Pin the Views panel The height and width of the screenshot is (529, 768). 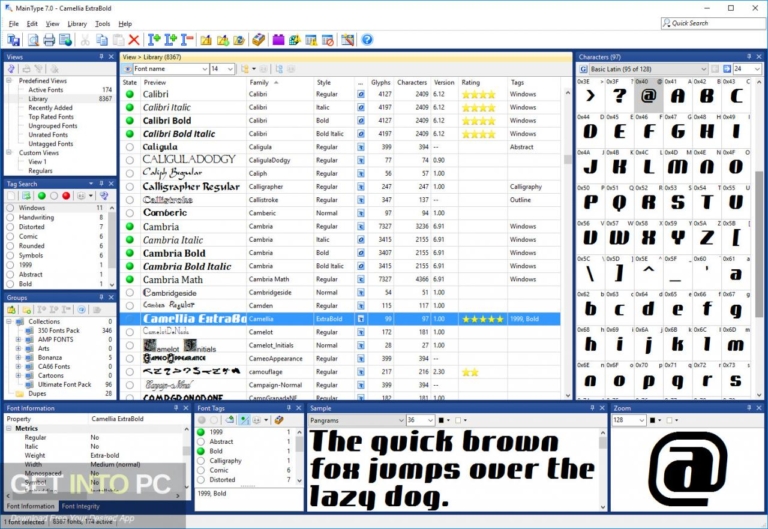101,57
